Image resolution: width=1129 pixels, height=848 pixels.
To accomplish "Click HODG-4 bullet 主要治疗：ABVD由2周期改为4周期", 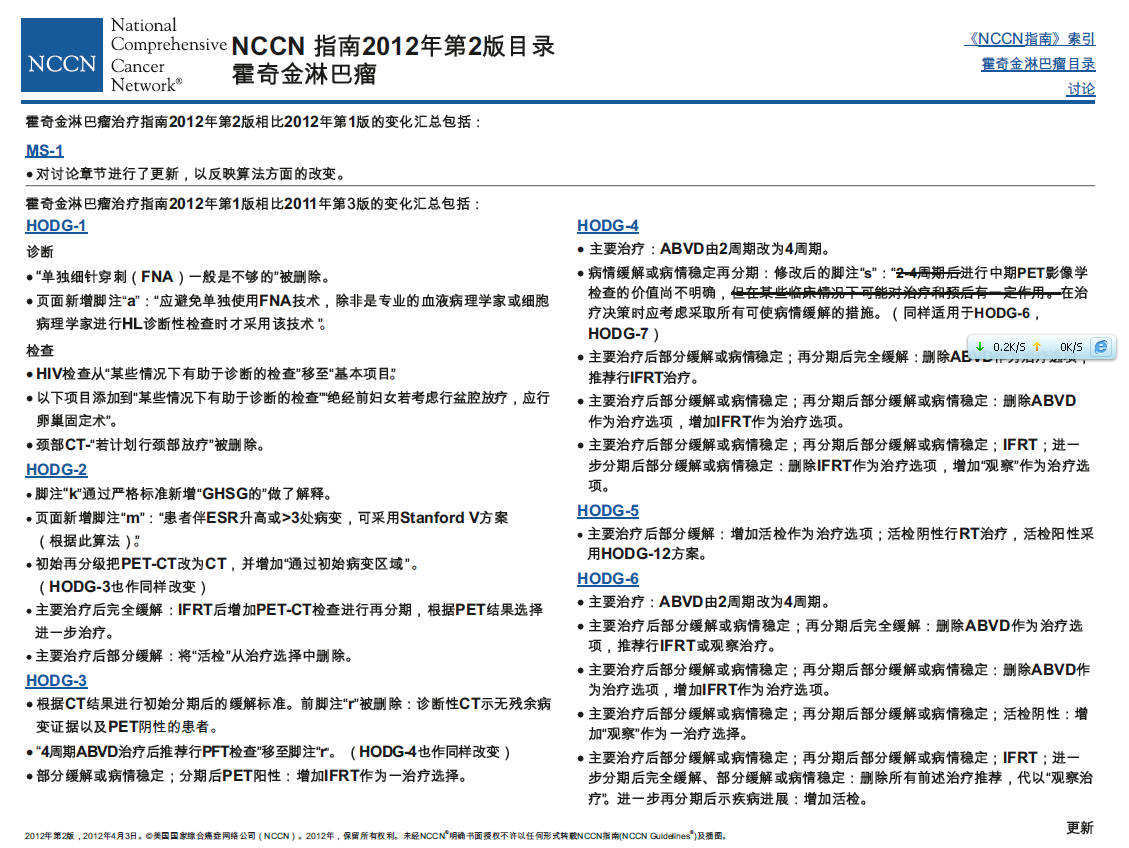I will [704, 249].
